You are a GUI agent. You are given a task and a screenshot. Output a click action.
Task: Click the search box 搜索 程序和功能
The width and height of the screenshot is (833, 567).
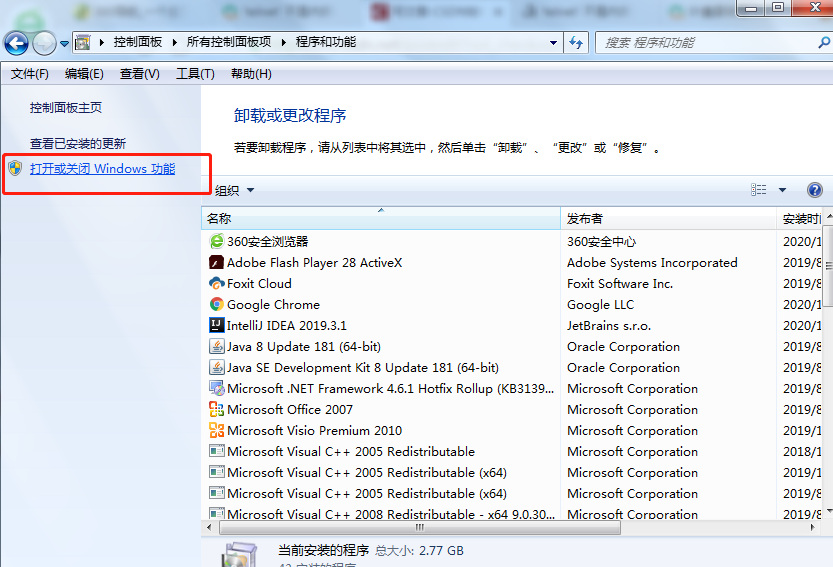click(x=709, y=43)
